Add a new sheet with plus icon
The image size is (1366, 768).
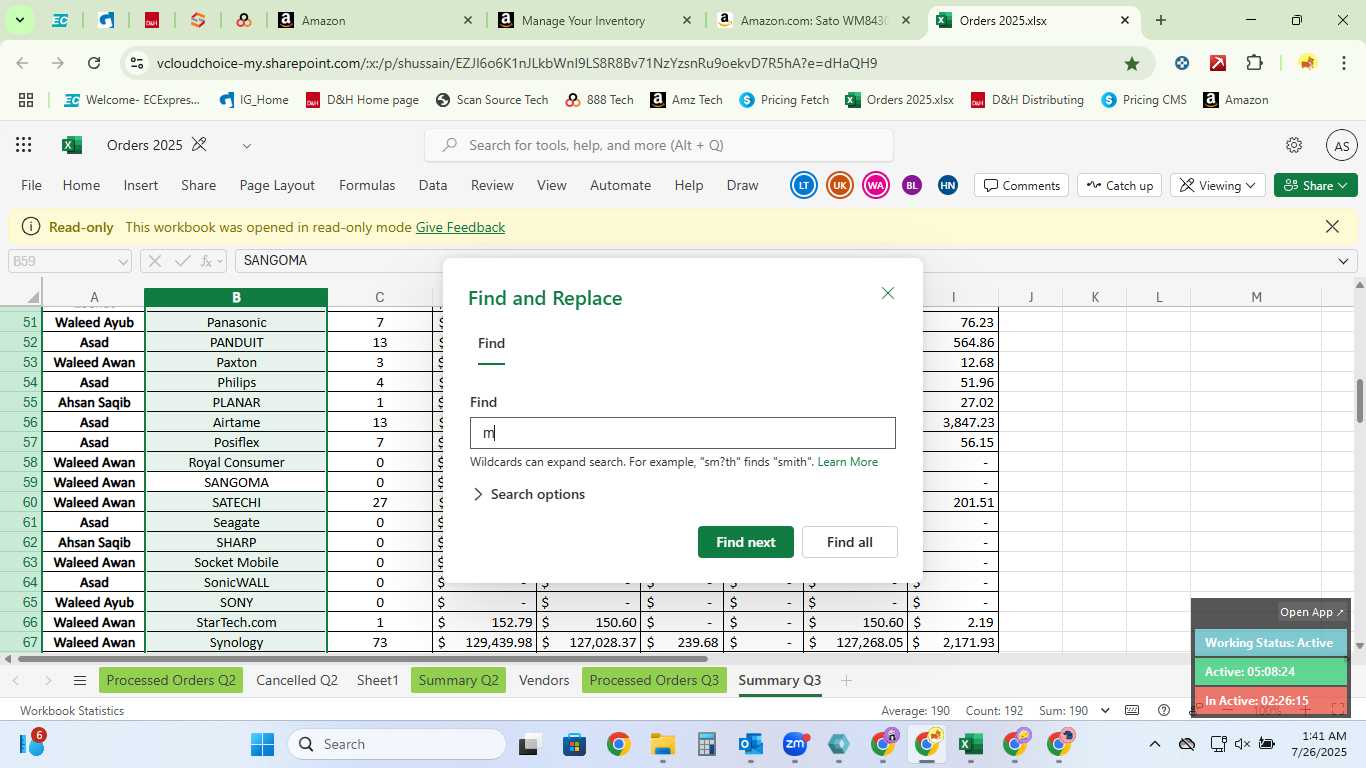click(x=846, y=681)
